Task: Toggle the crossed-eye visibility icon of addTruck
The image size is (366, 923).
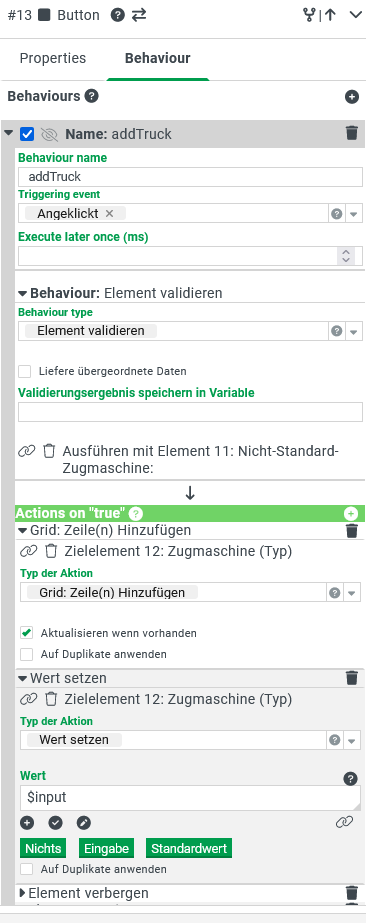Action: coord(49,135)
